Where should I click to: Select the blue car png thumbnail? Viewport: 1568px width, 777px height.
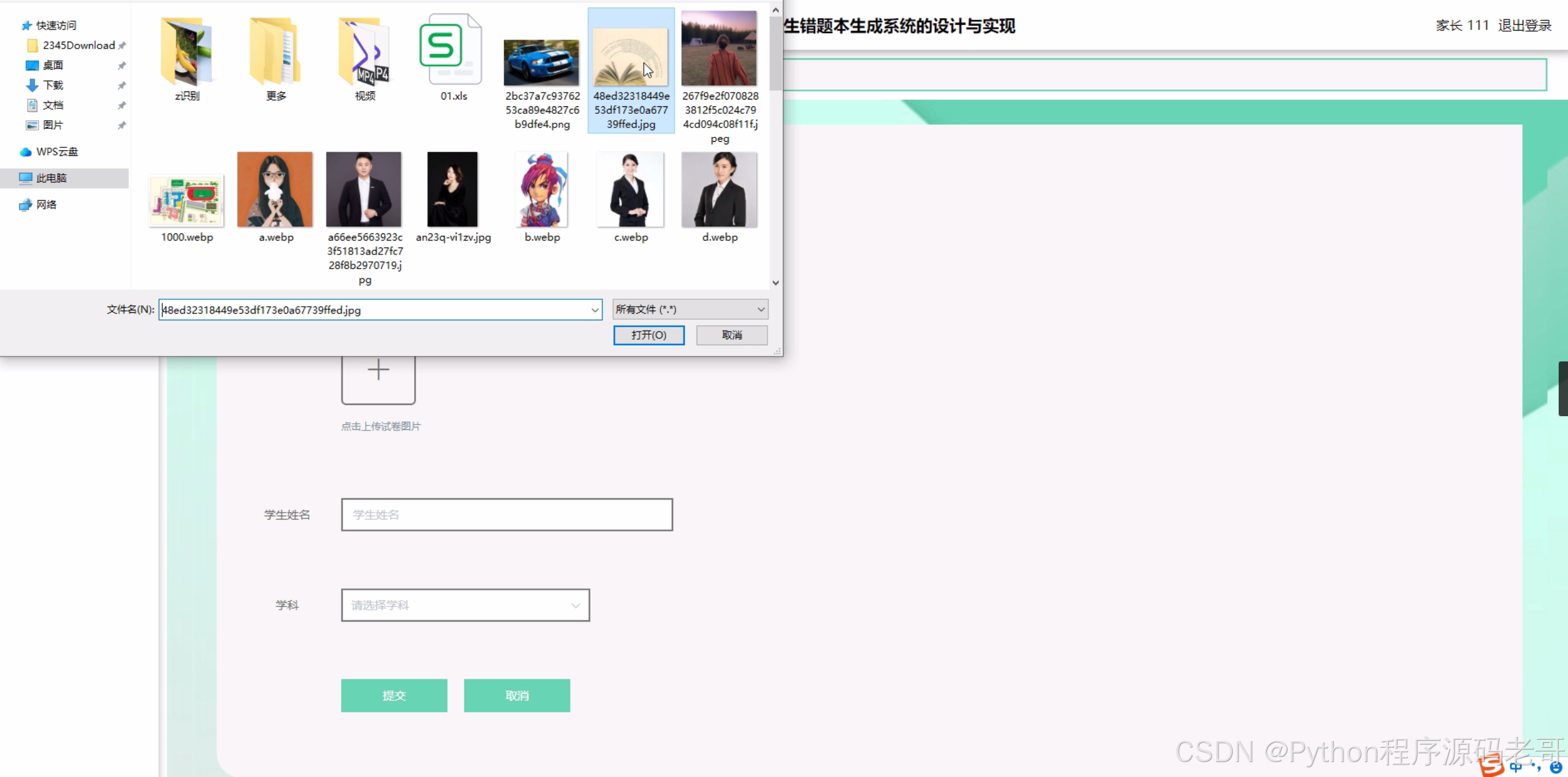(x=541, y=62)
